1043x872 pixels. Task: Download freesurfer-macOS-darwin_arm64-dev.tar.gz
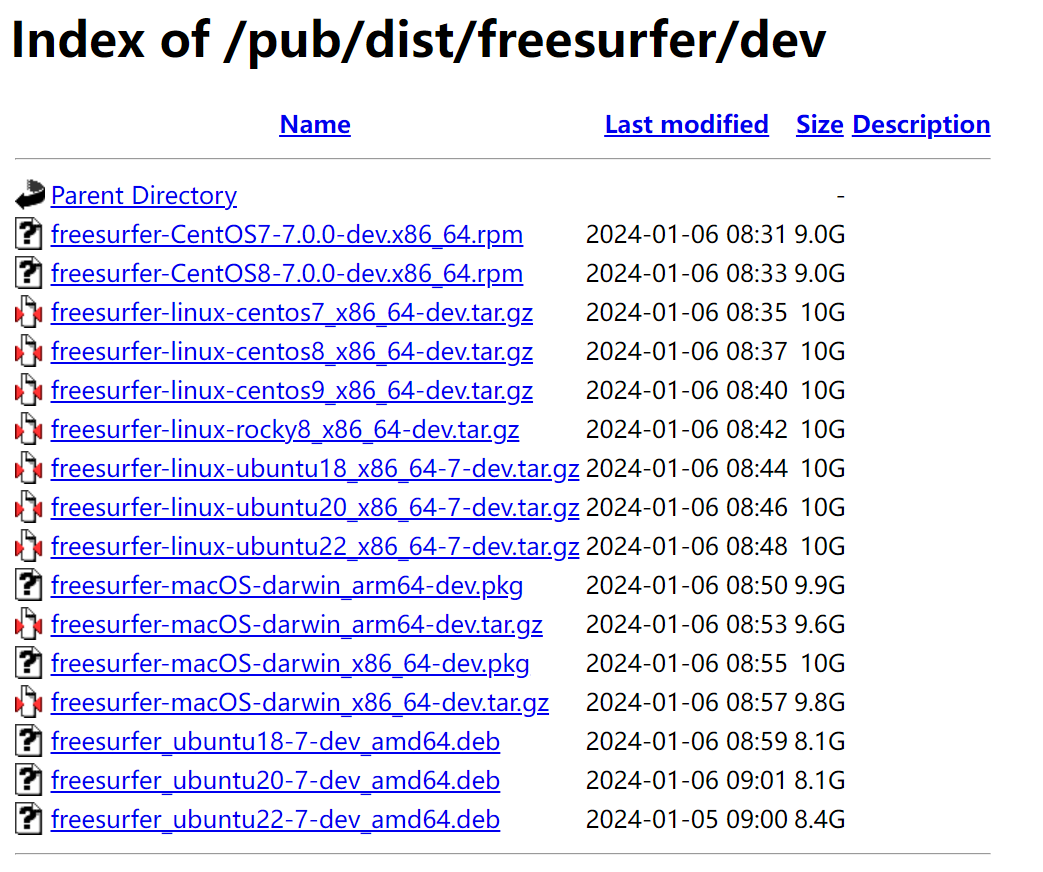pyautogui.click(x=297, y=625)
